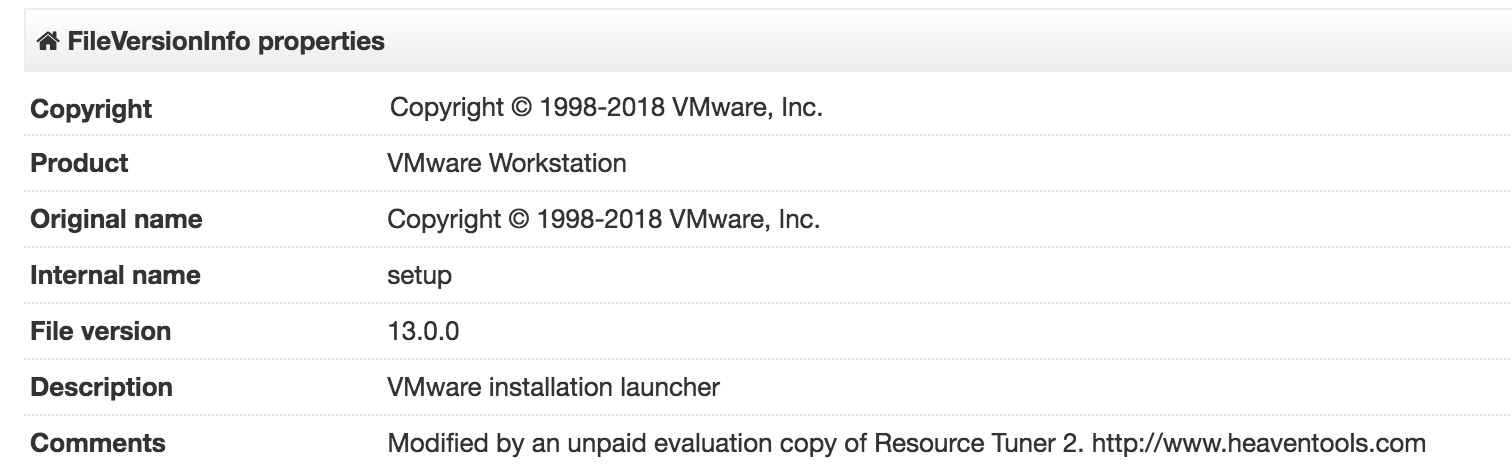Select the 'setup' internal name value

(x=419, y=276)
